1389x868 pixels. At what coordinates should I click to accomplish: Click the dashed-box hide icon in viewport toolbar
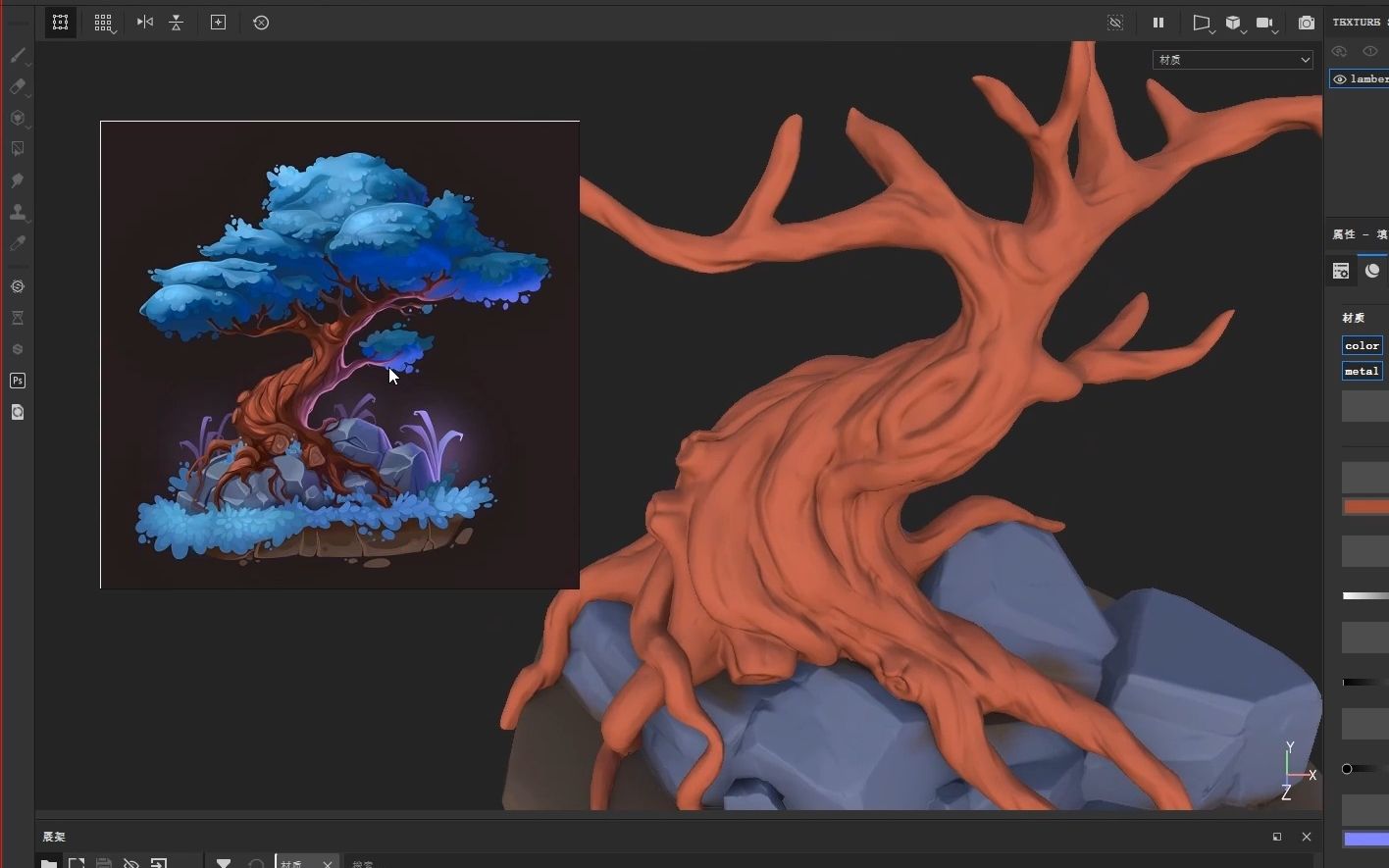[1115, 23]
